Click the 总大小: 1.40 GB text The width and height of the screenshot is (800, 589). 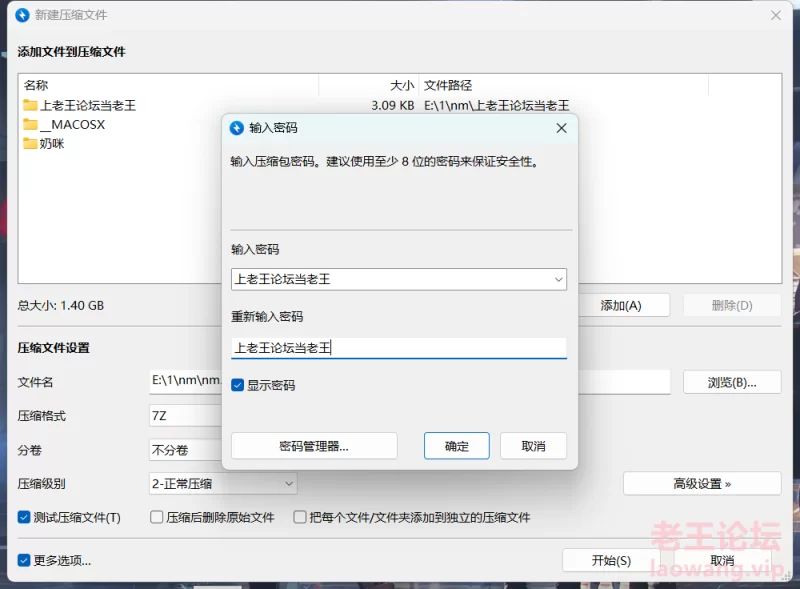point(61,305)
